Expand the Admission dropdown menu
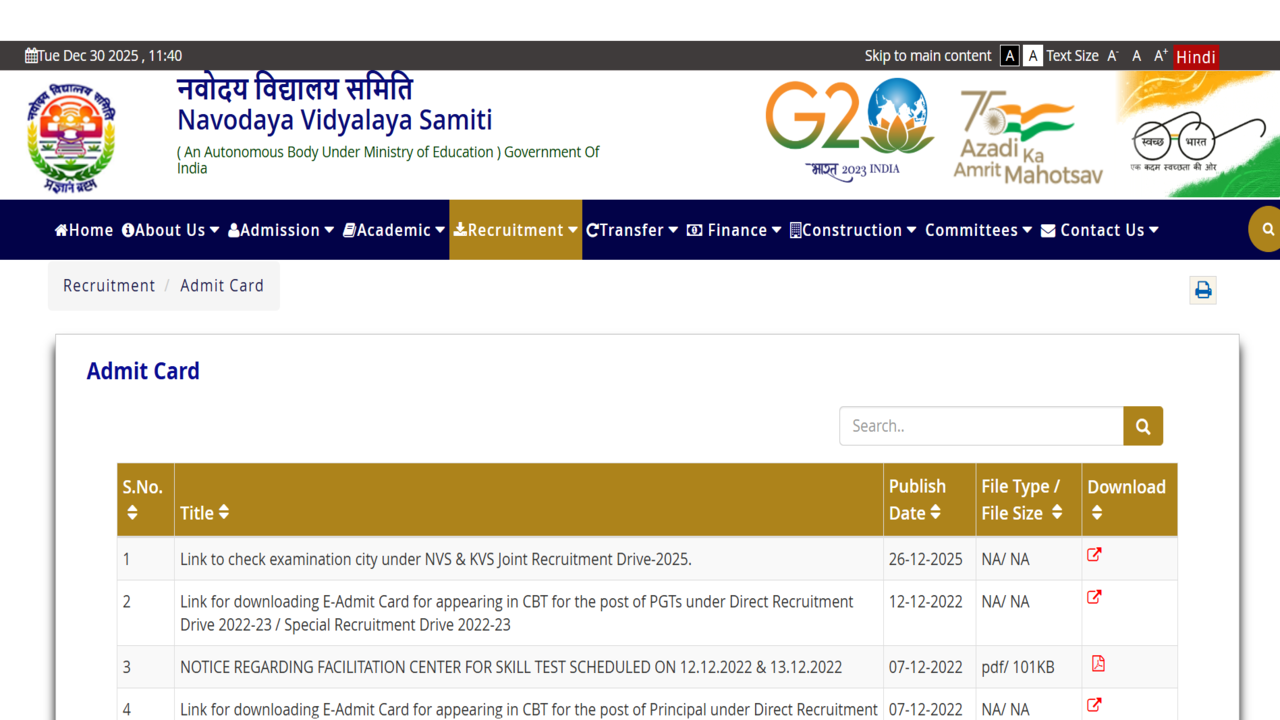The width and height of the screenshot is (1280, 720). click(281, 230)
